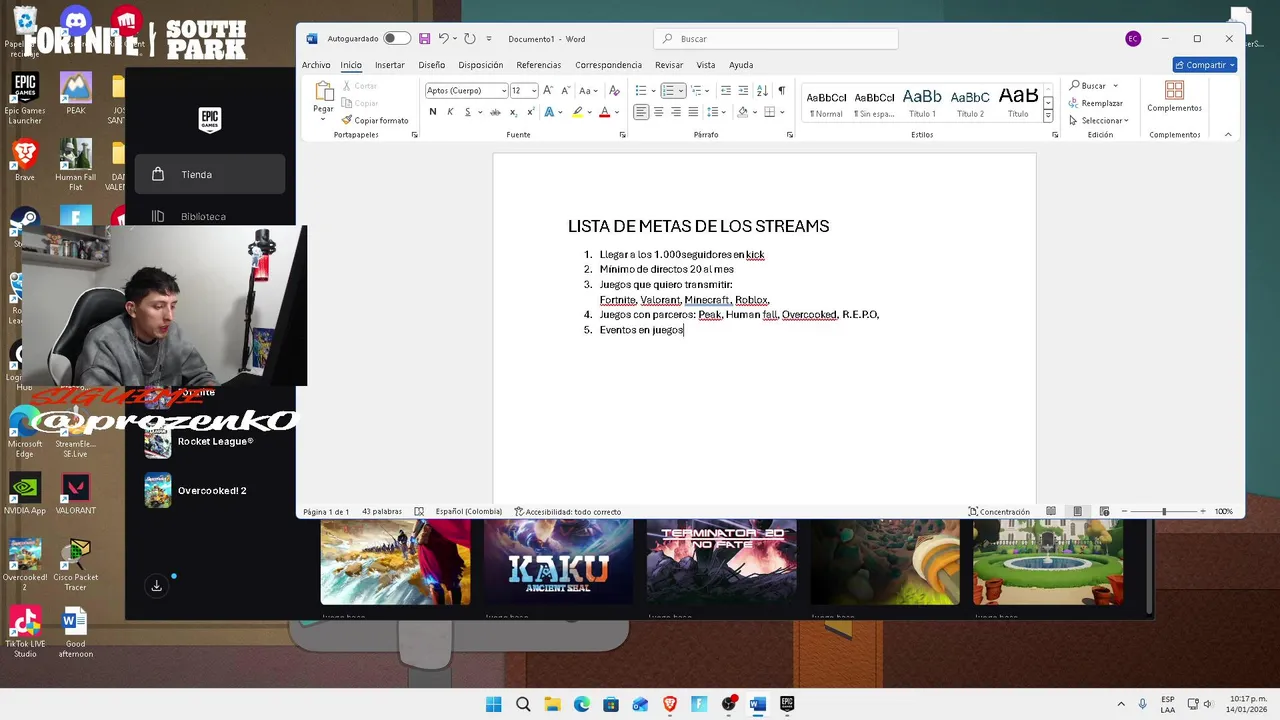Toggle bold formatting (N) in Word ribbon
This screenshot has width=1280, height=720.
point(432,112)
